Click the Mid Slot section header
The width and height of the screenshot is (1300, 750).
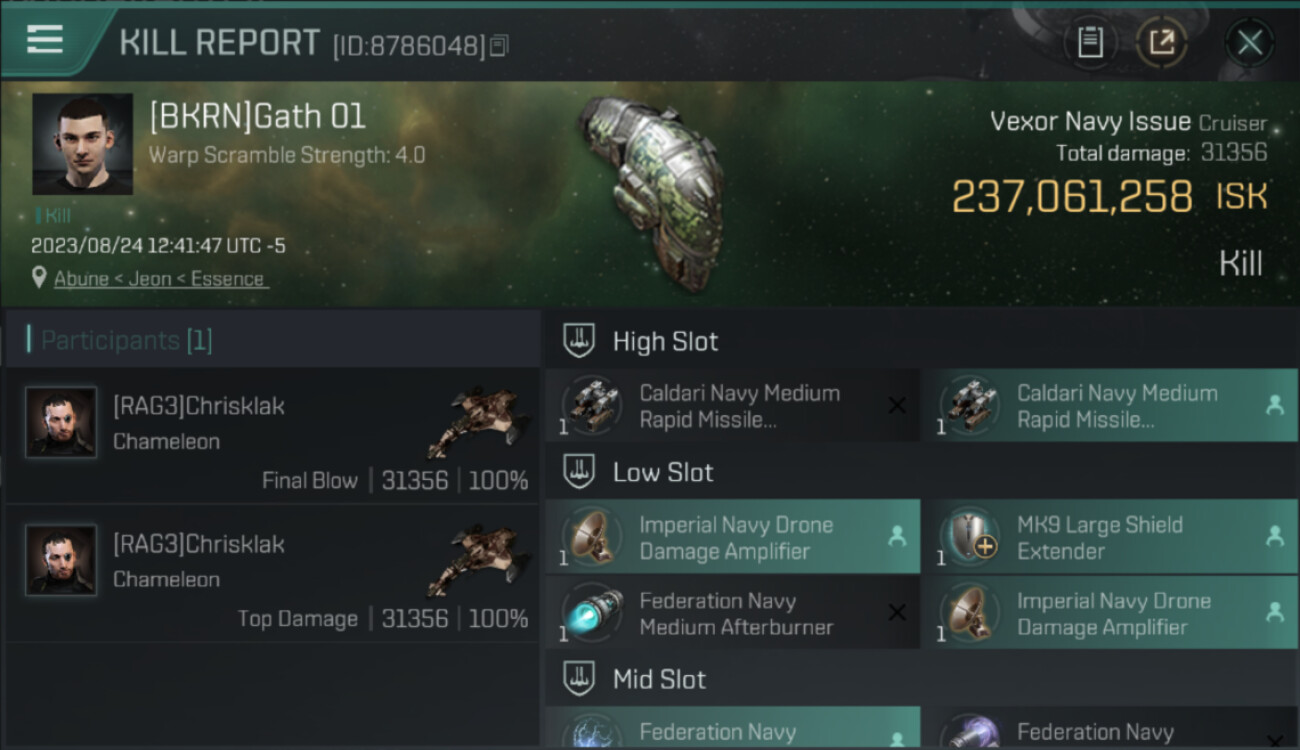(659, 680)
